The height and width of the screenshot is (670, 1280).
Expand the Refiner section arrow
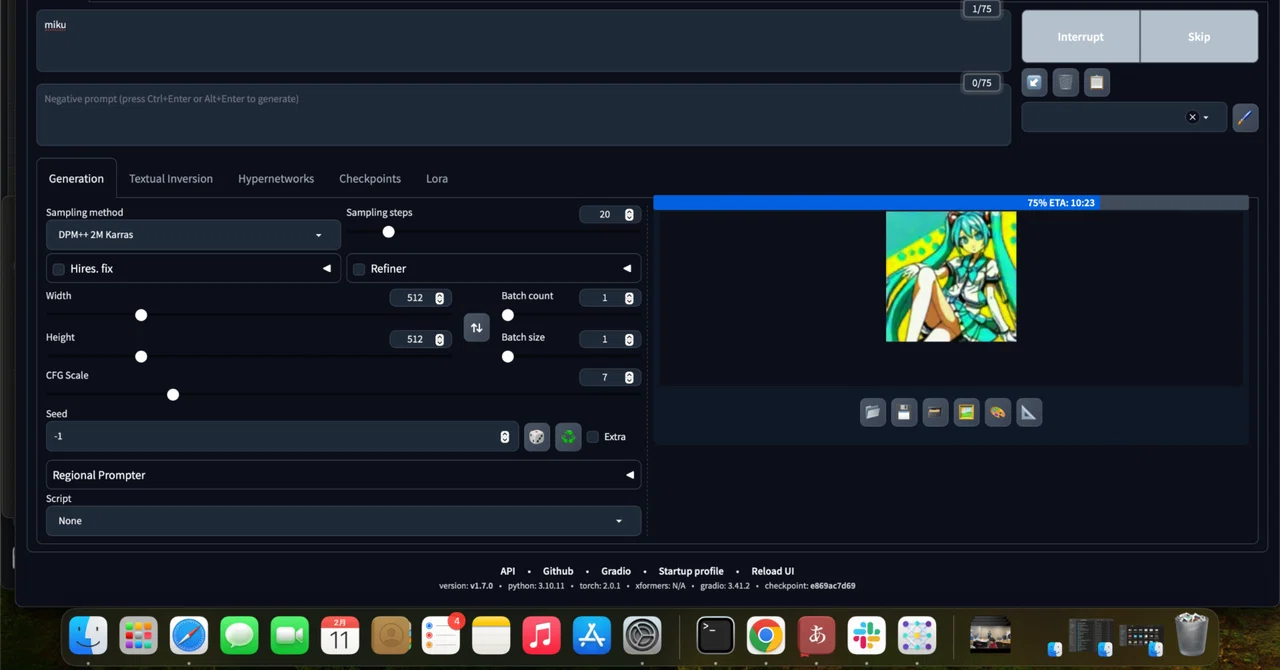click(627, 269)
